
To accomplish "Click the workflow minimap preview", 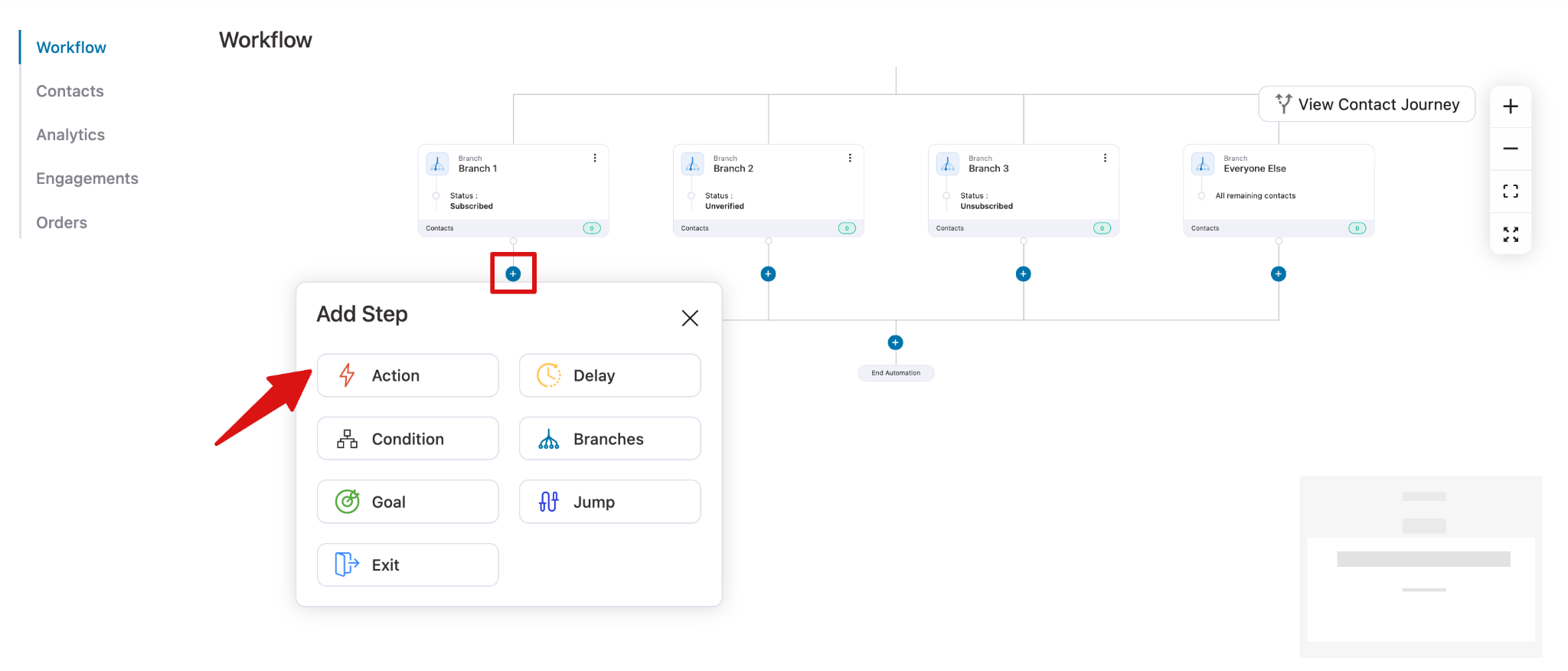I will pos(1421,567).
